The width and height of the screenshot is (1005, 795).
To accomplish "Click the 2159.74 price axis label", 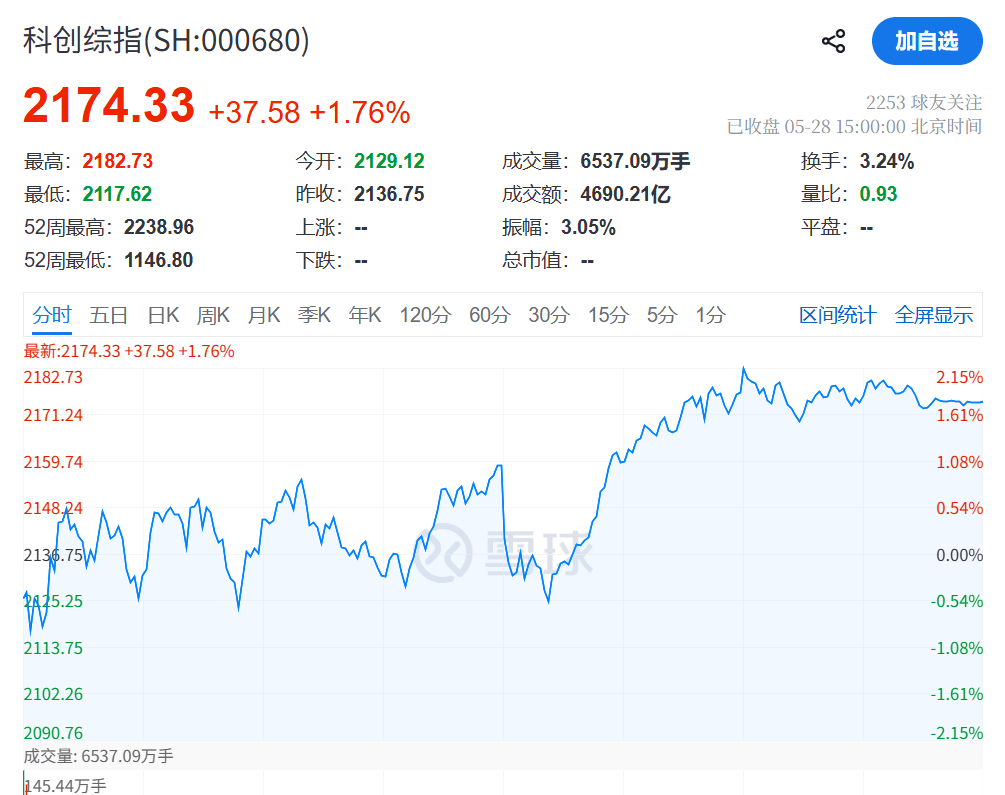I will tap(53, 462).
